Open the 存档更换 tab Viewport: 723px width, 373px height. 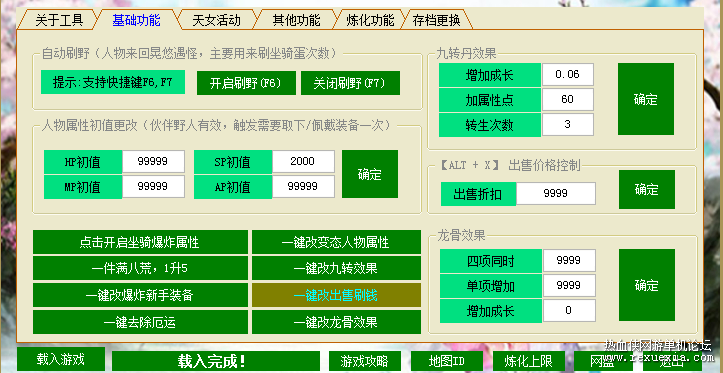coord(437,20)
